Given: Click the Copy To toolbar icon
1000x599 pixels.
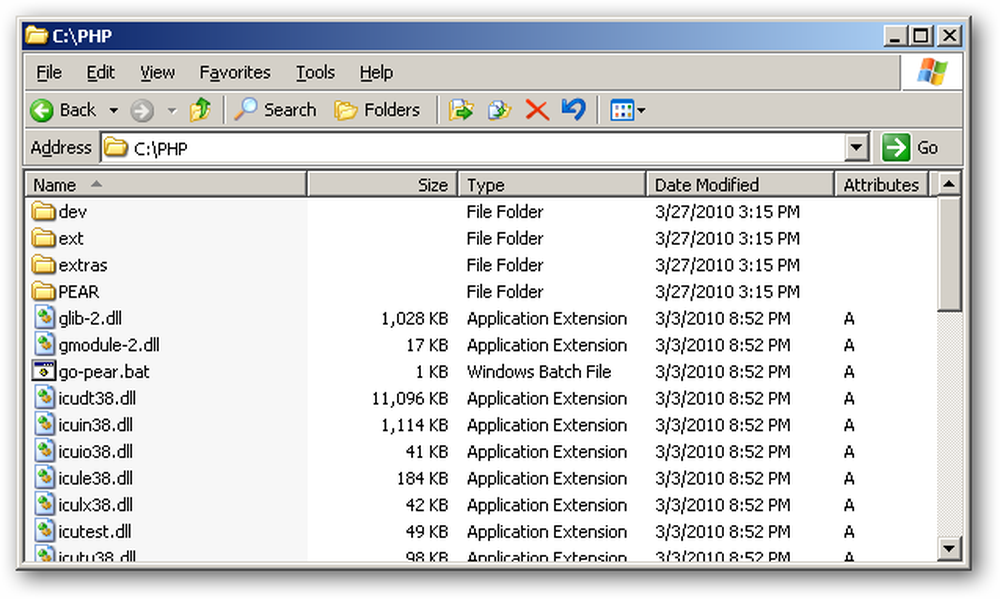Looking at the screenshot, I should click(x=499, y=110).
